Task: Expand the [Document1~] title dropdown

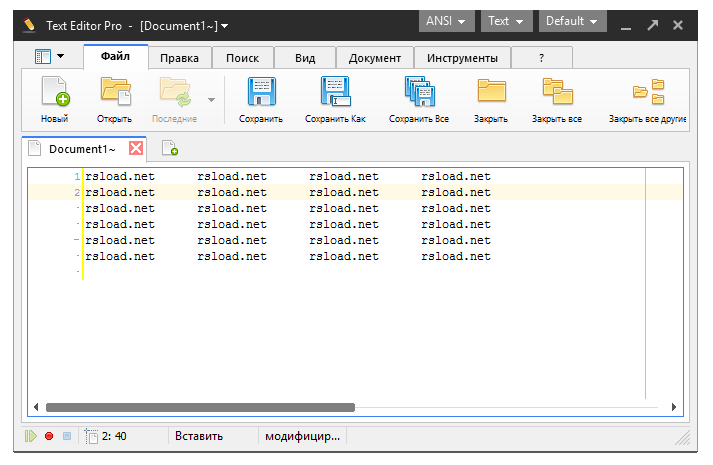Action: point(225,26)
